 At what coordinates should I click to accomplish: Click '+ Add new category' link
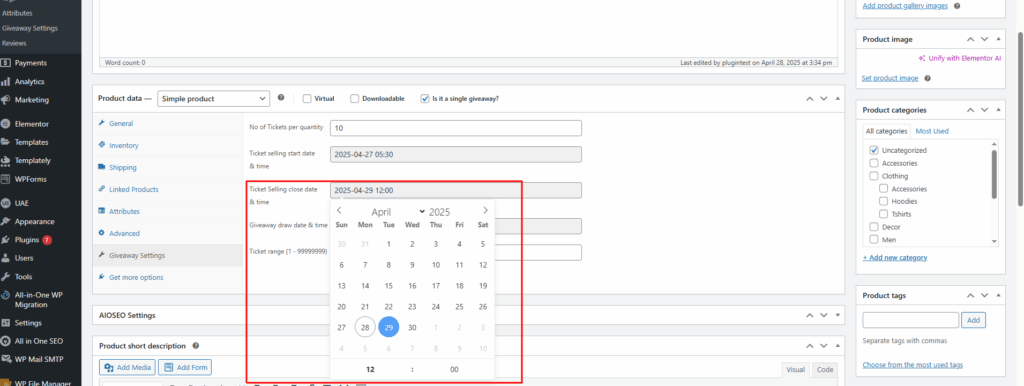tap(895, 257)
